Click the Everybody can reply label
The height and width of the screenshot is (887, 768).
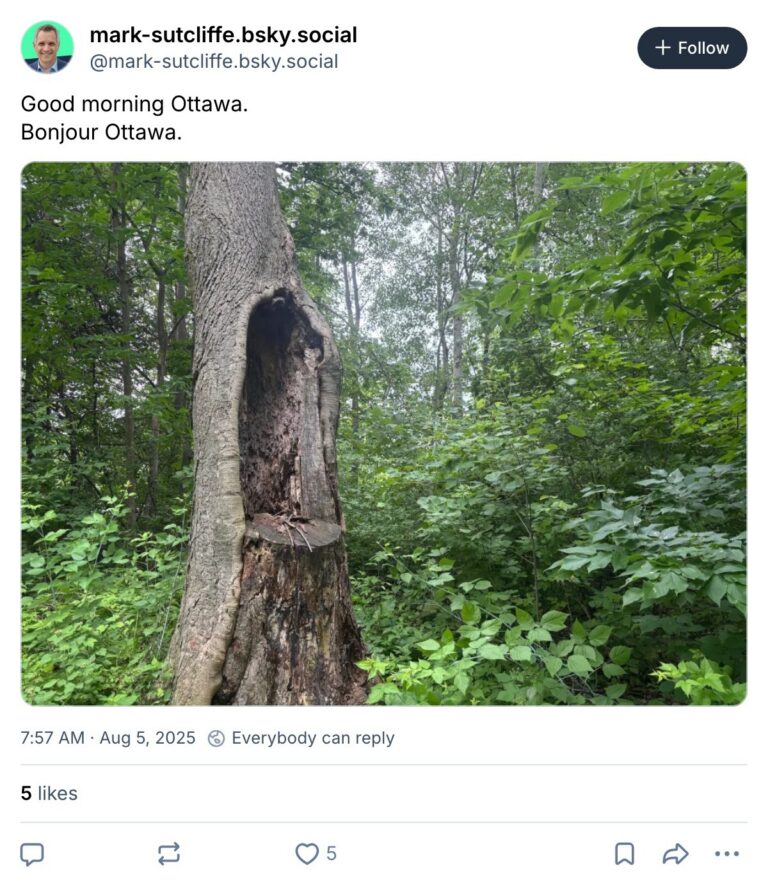tap(313, 738)
